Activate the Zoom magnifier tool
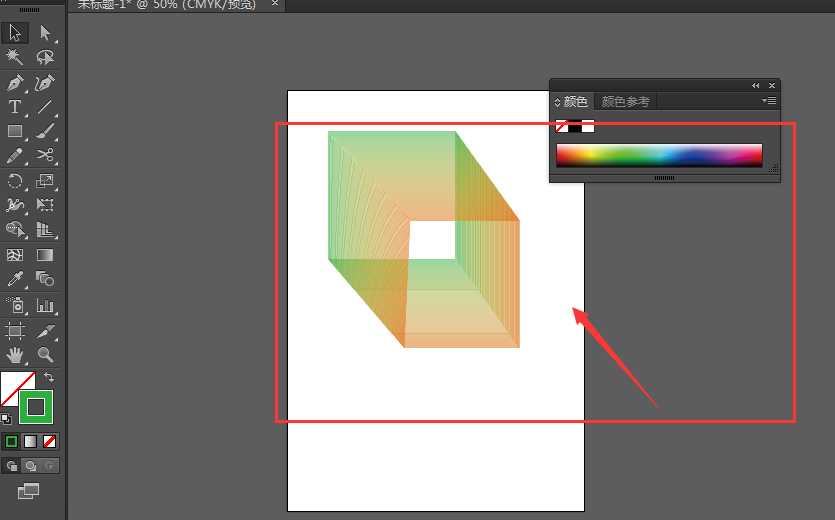Image resolution: width=835 pixels, height=520 pixels. click(45, 354)
